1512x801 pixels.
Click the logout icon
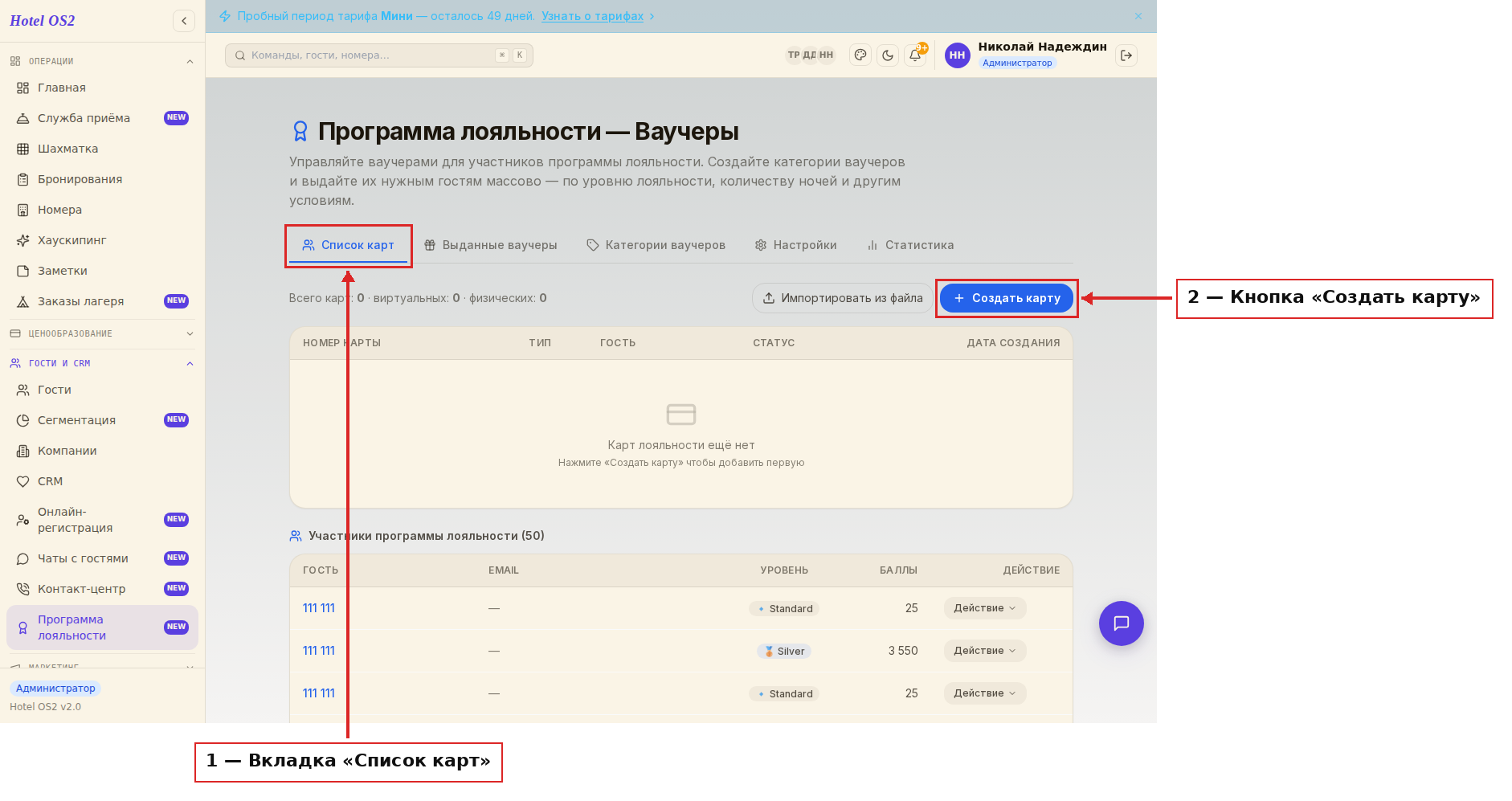coord(1126,55)
